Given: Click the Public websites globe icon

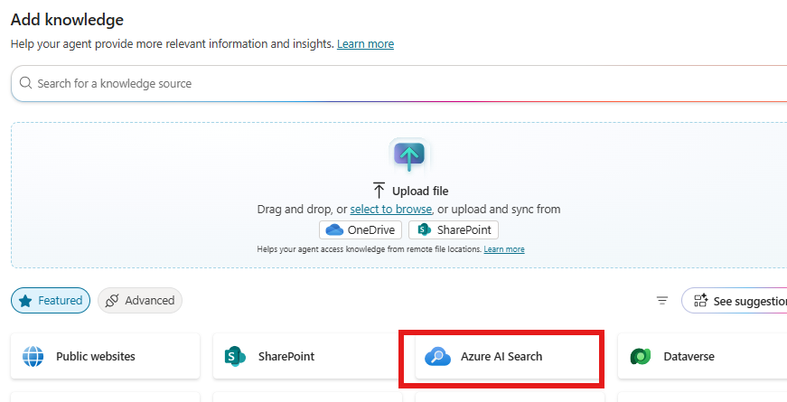Looking at the screenshot, I should pyautogui.click(x=33, y=356).
